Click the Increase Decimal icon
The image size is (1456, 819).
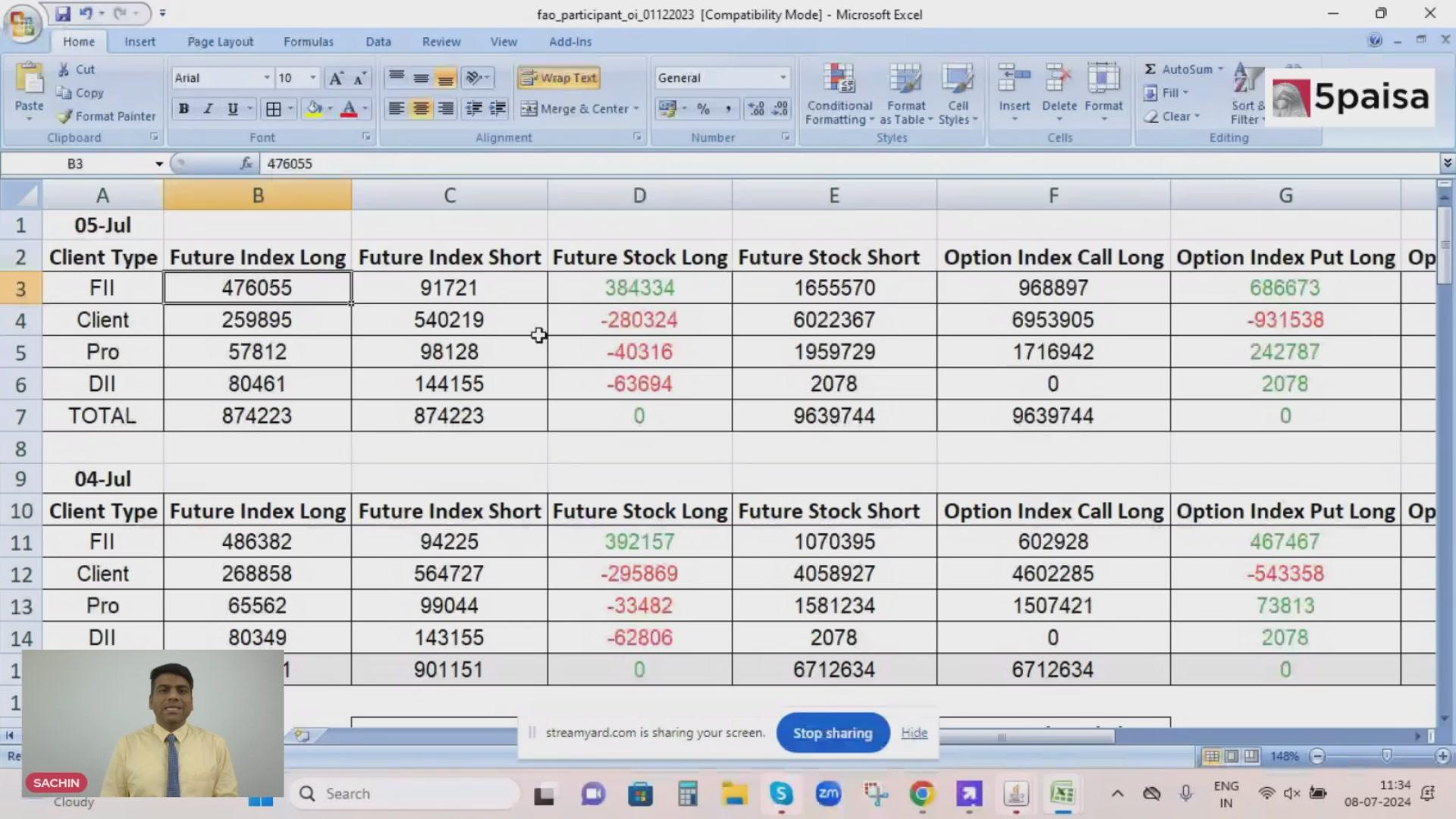pos(756,108)
